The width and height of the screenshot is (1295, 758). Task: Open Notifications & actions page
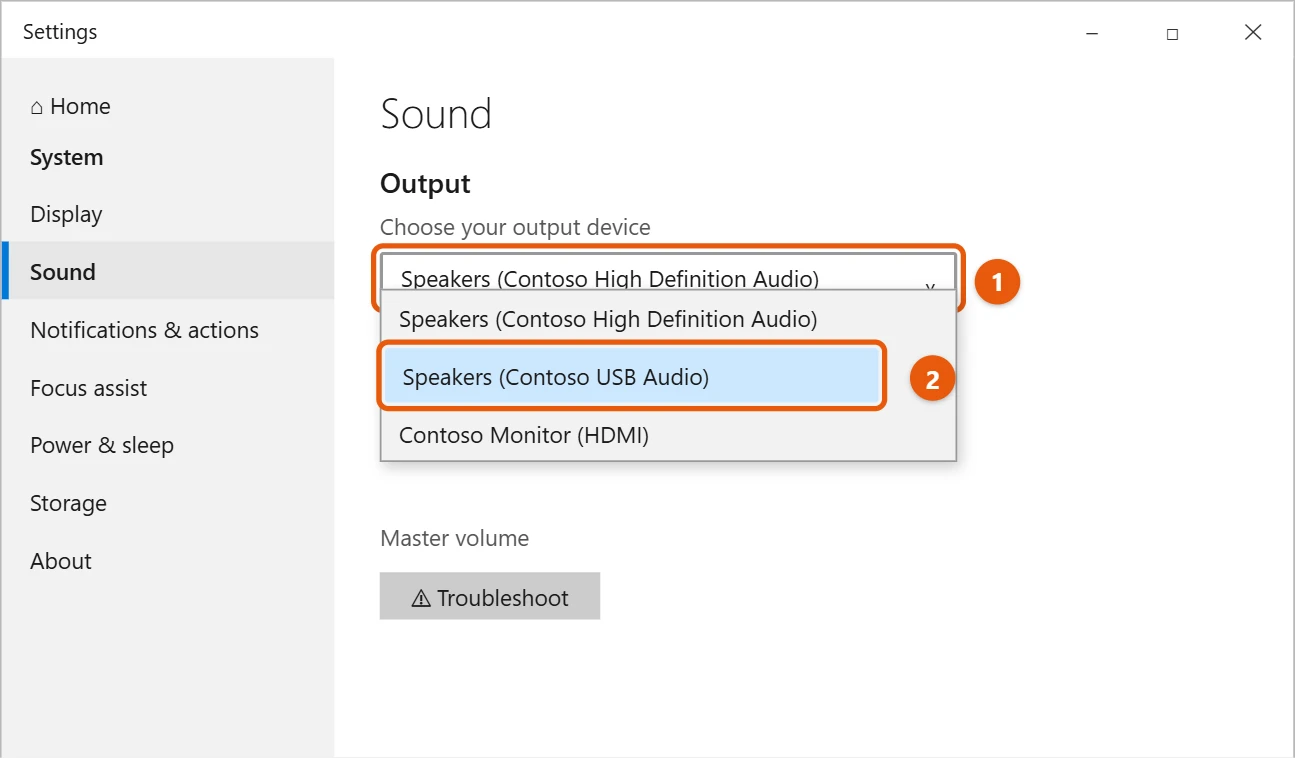point(144,330)
